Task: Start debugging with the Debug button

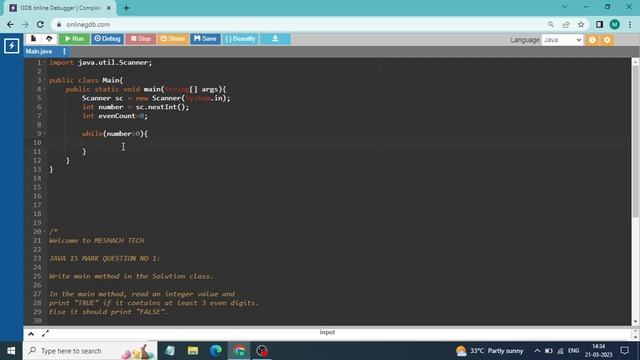Action: tap(107, 39)
